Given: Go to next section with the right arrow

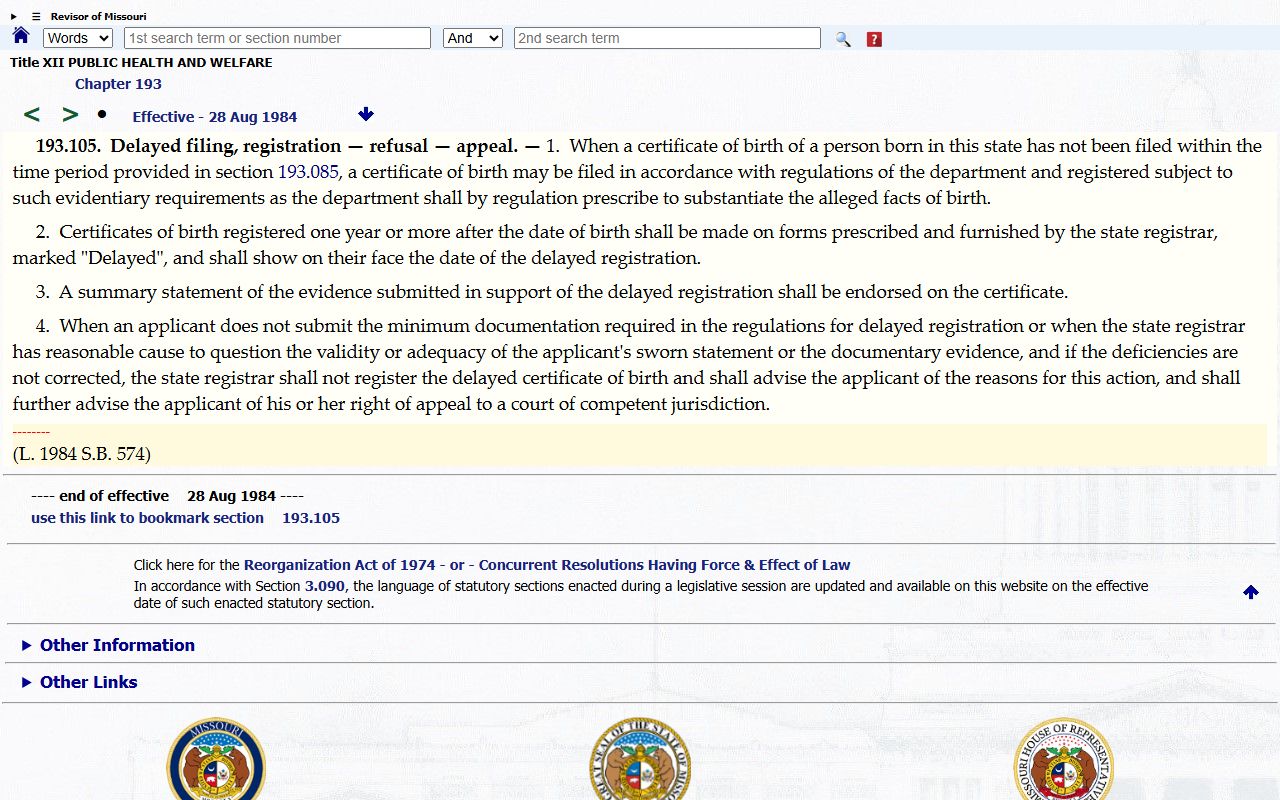Looking at the screenshot, I should [x=70, y=115].
